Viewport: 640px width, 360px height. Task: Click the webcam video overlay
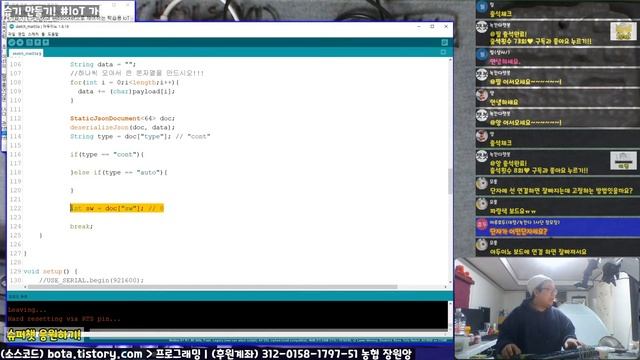tap(547, 308)
